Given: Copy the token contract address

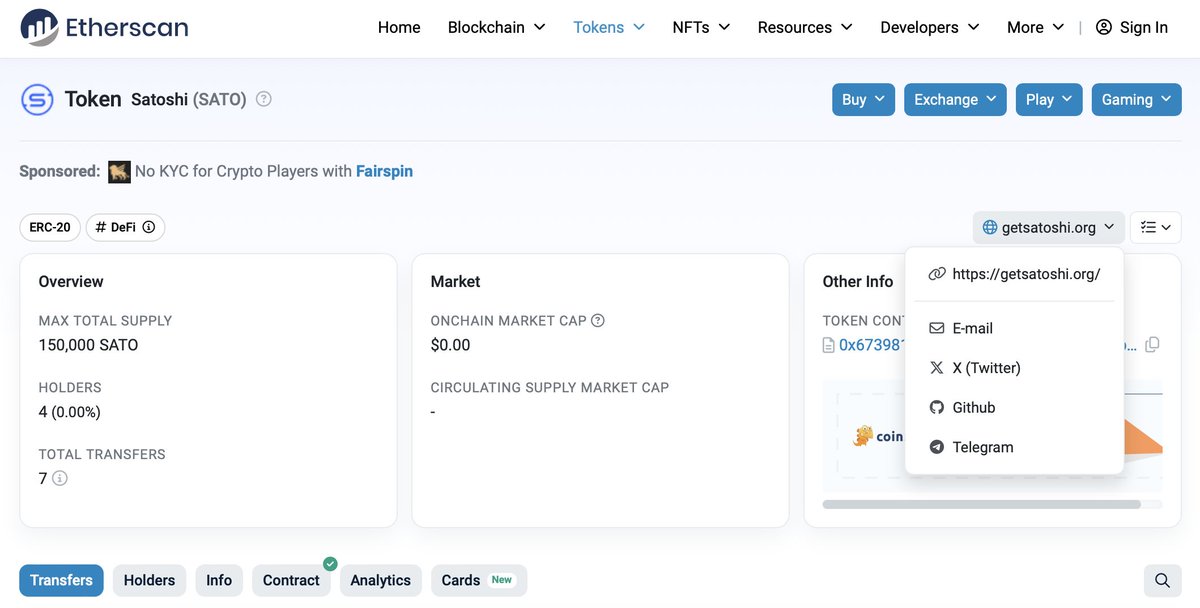Looking at the screenshot, I should (1151, 344).
